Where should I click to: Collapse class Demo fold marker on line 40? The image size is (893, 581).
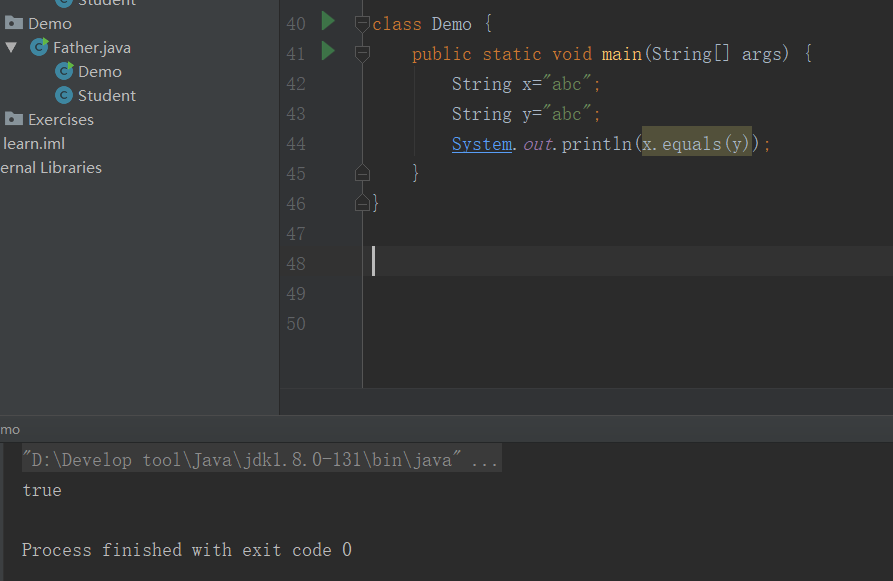point(362,24)
